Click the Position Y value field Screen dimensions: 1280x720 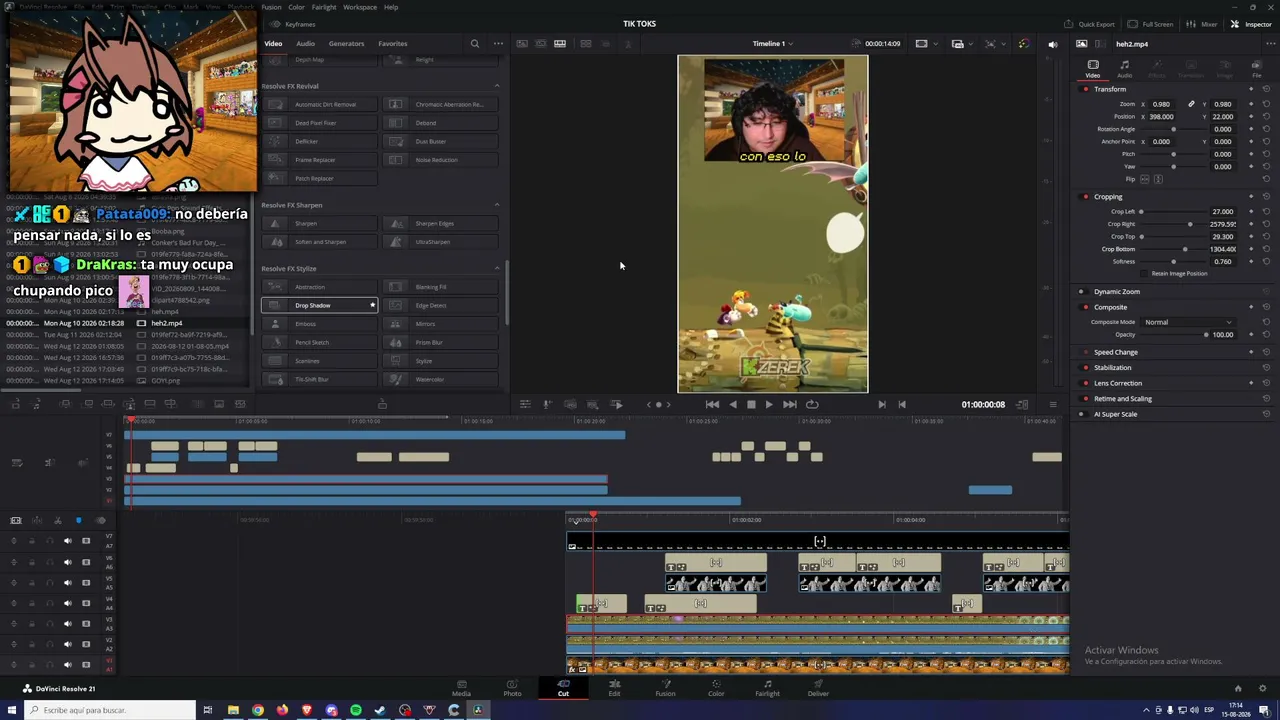tap(1223, 117)
